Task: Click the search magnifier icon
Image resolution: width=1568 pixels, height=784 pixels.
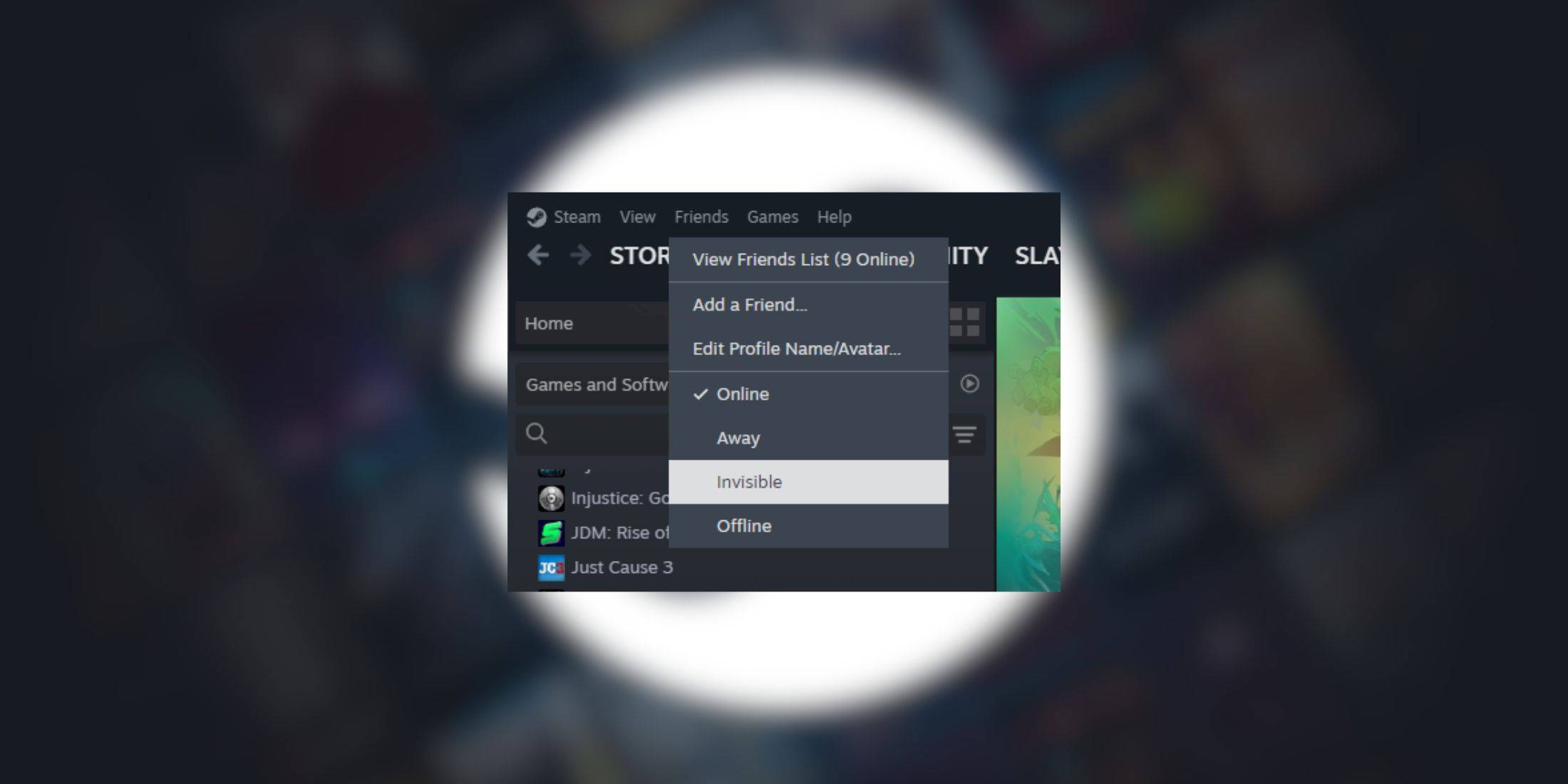Action: pos(536,432)
